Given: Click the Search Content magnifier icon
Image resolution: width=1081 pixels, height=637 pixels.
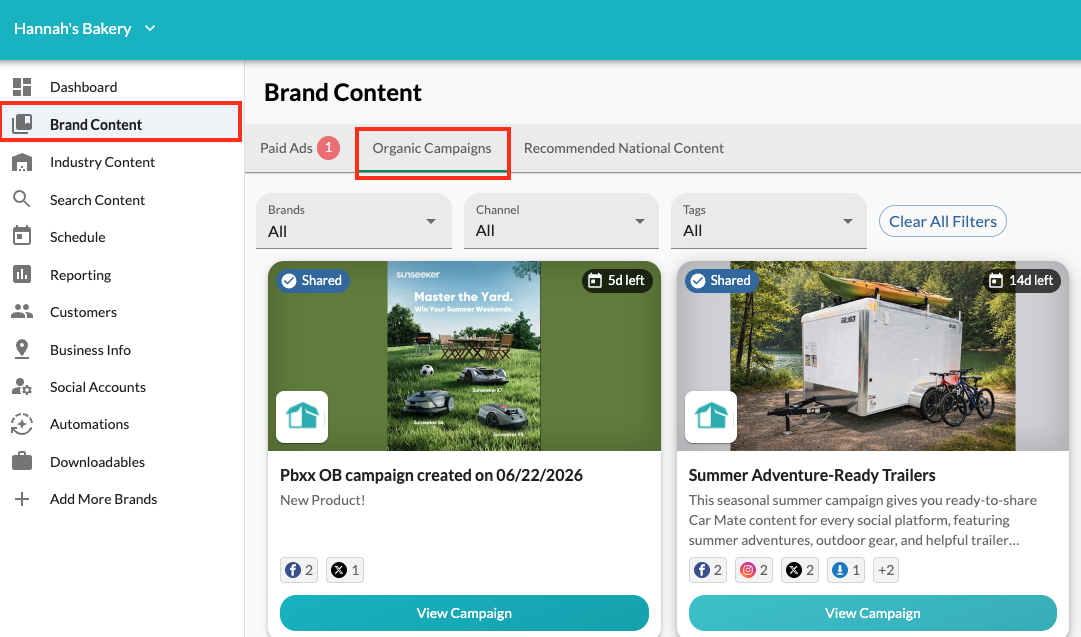Looking at the screenshot, I should [x=22, y=199].
